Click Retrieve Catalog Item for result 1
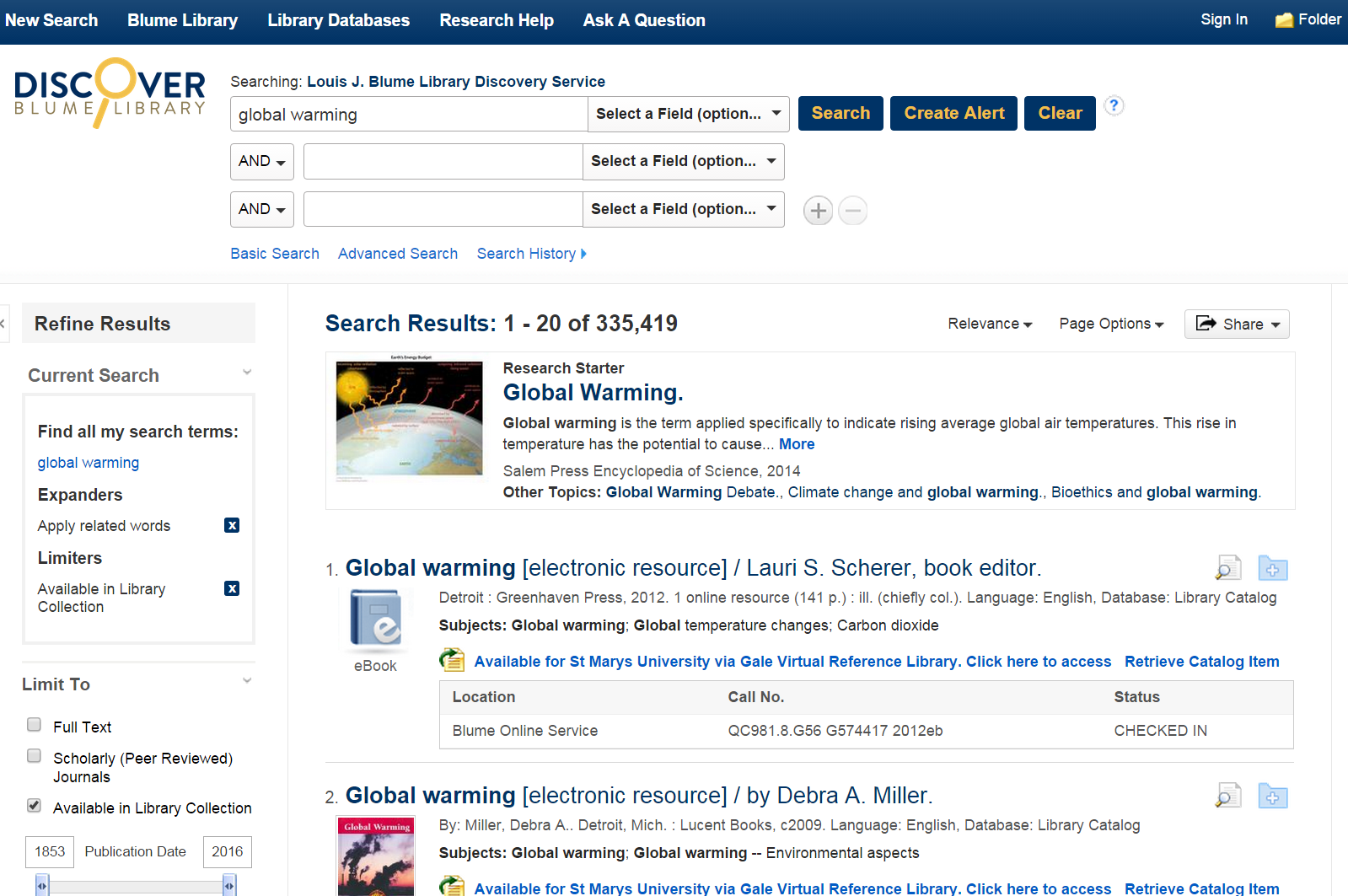The height and width of the screenshot is (896, 1348). [1202, 662]
